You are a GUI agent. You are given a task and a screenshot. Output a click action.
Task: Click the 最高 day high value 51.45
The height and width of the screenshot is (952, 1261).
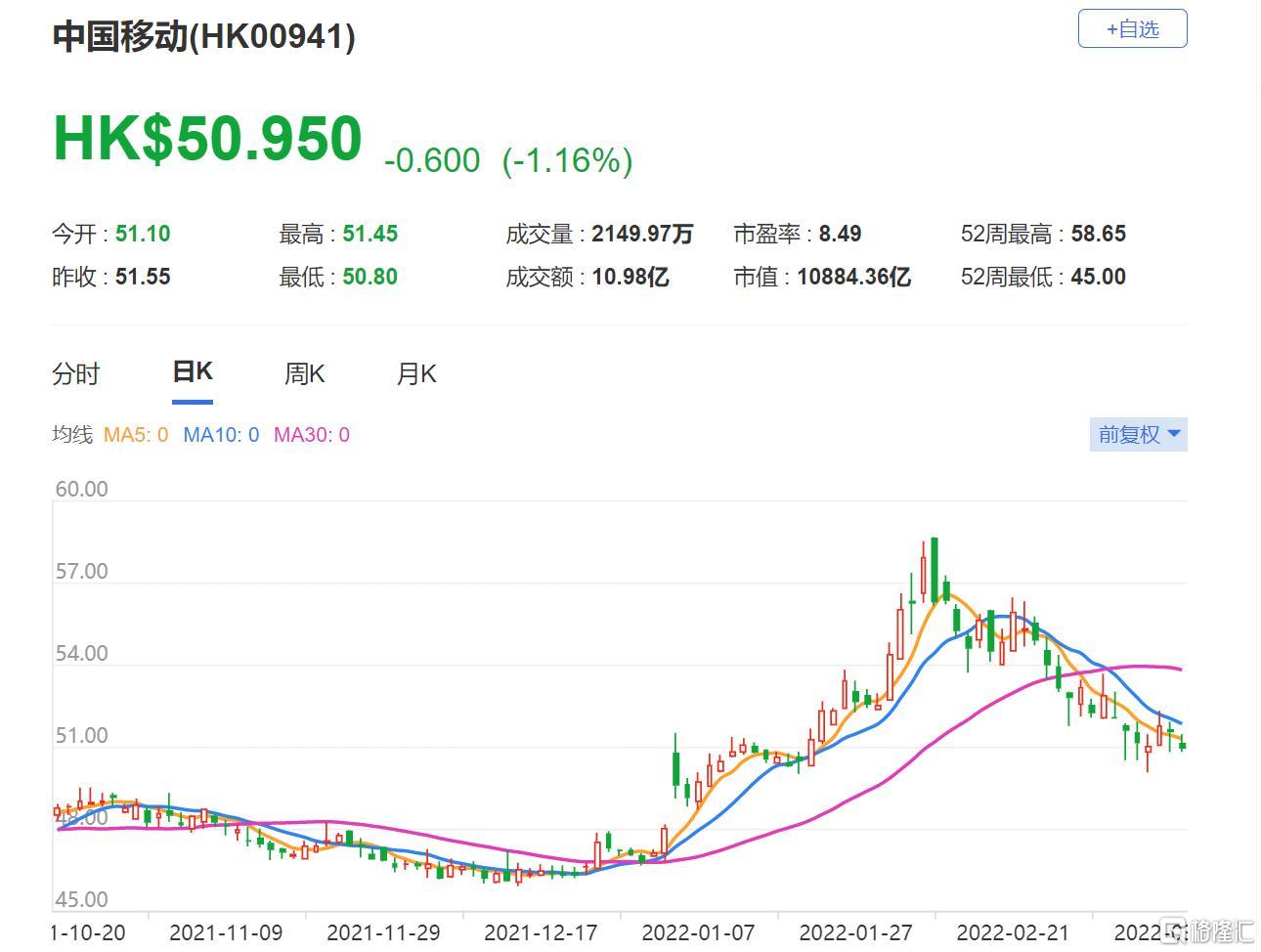(370, 234)
